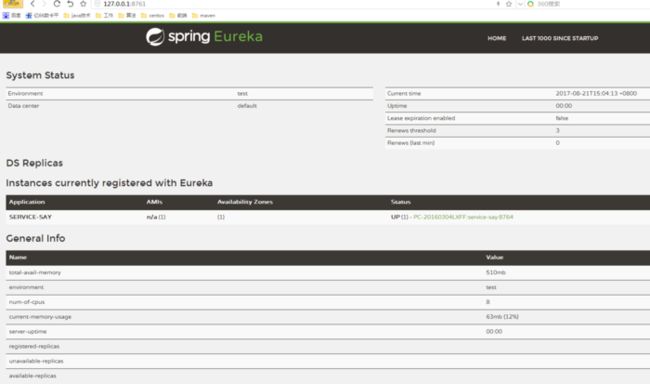Click the 360 search engine logo icon
Image resolution: width=650 pixels, height=384 pixels.
530,4
